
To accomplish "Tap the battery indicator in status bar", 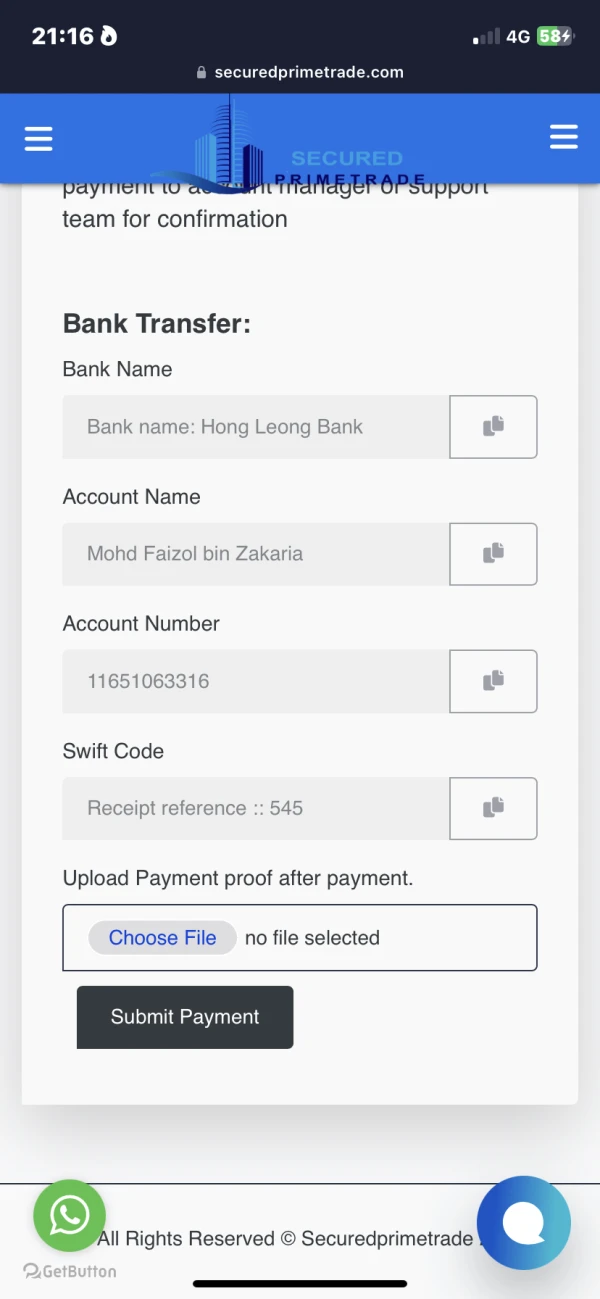I will coord(554,37).
